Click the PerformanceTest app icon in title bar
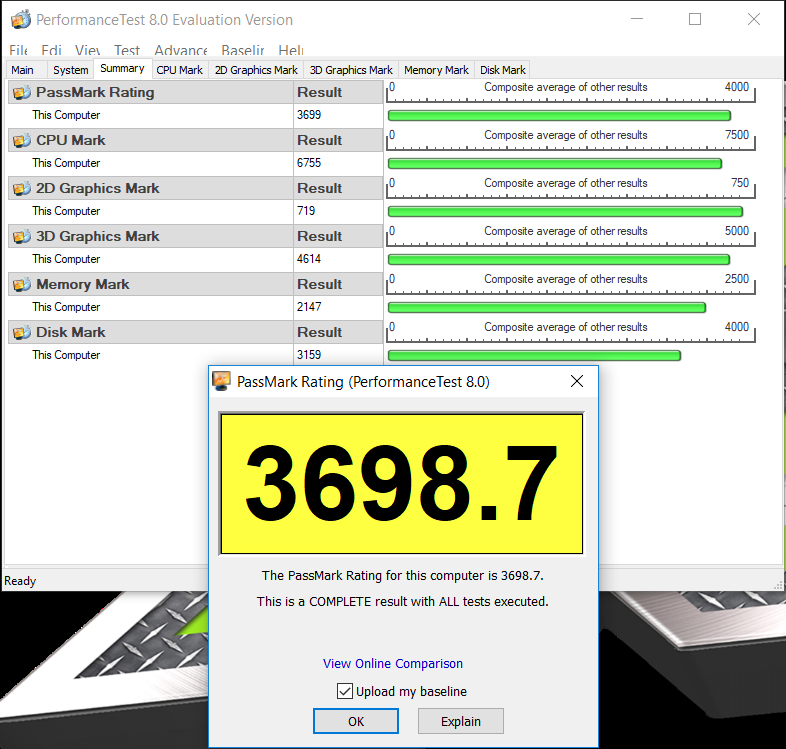Viewport: 786px width, 749px height. click(x=21, y=20)
